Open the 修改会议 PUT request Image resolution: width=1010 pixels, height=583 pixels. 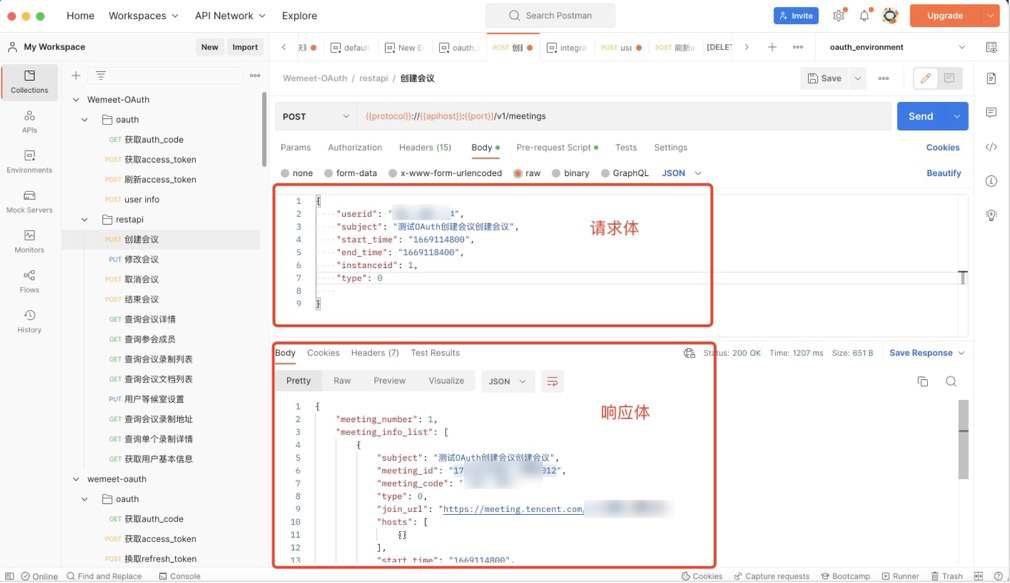coord(142,260)
